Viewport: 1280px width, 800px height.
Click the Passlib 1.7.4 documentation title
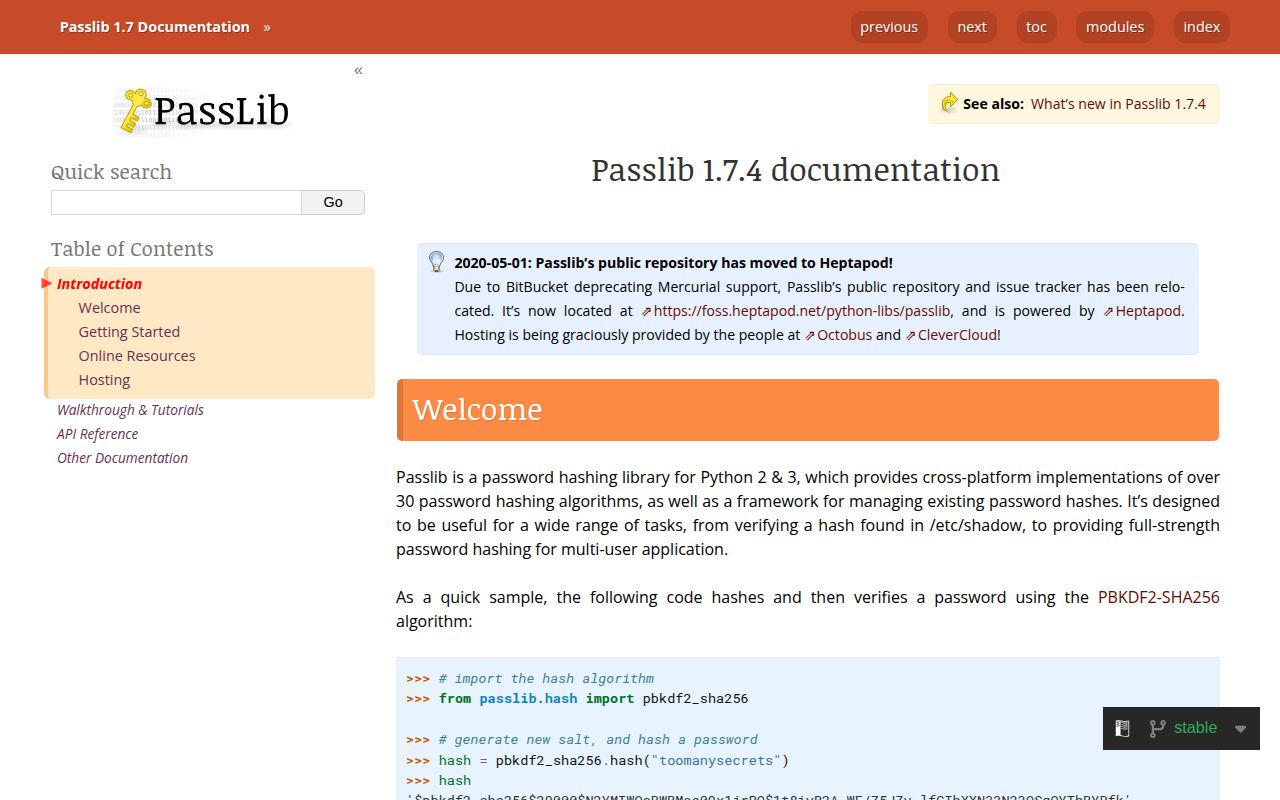pyautogui.click(x=795, y=170)
